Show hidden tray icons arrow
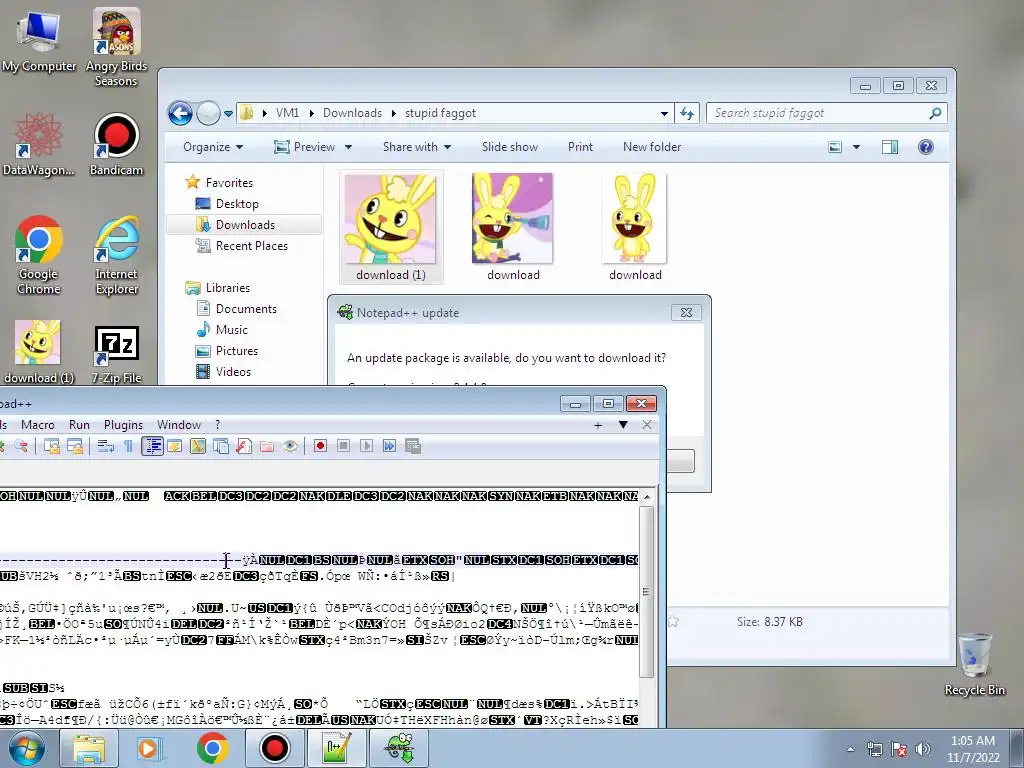The height and width of the screenshot is (768, 1024). pos(850,749)
